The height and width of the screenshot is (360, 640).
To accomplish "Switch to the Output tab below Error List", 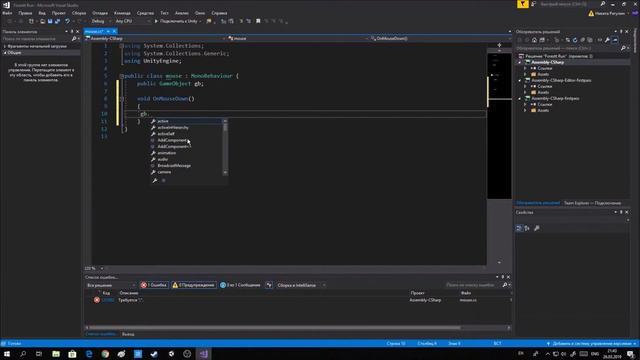I will (128, 334).
